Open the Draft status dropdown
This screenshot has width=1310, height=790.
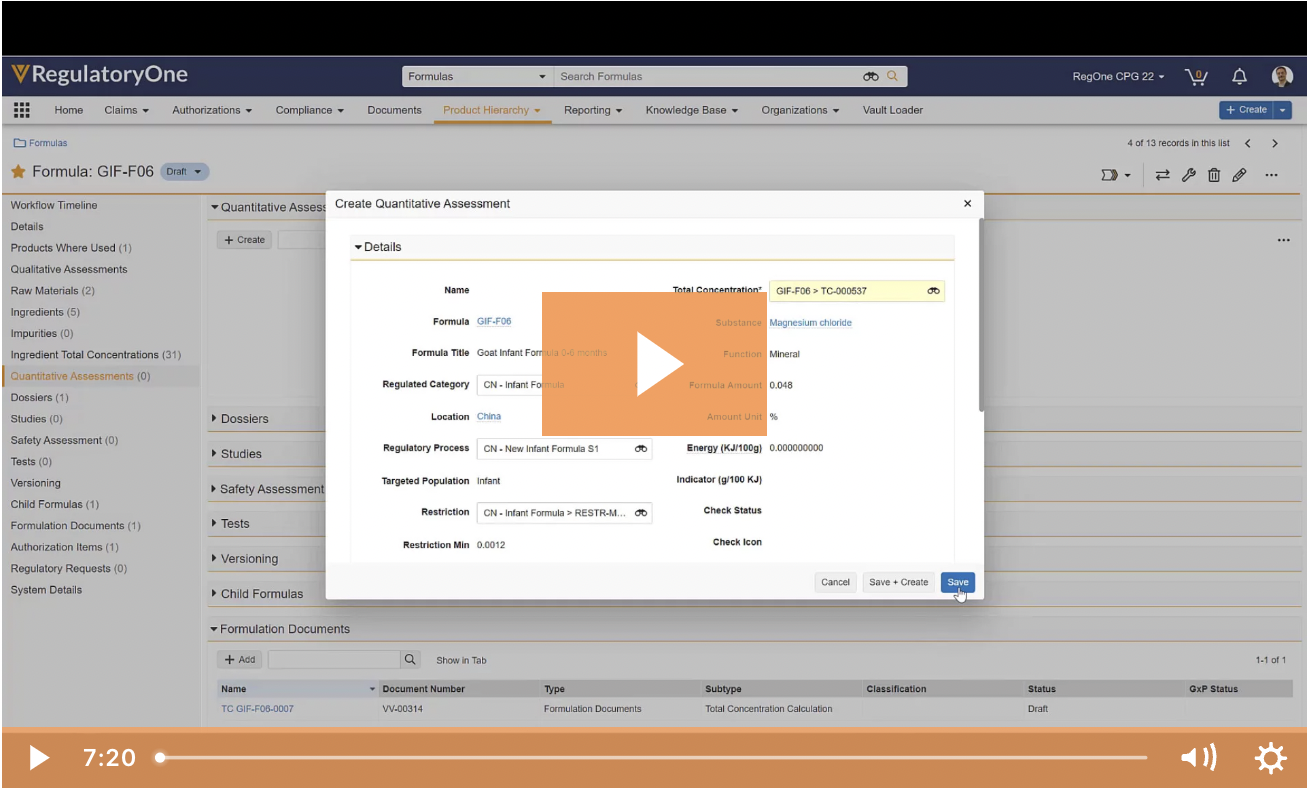click(x=184, y=172)
